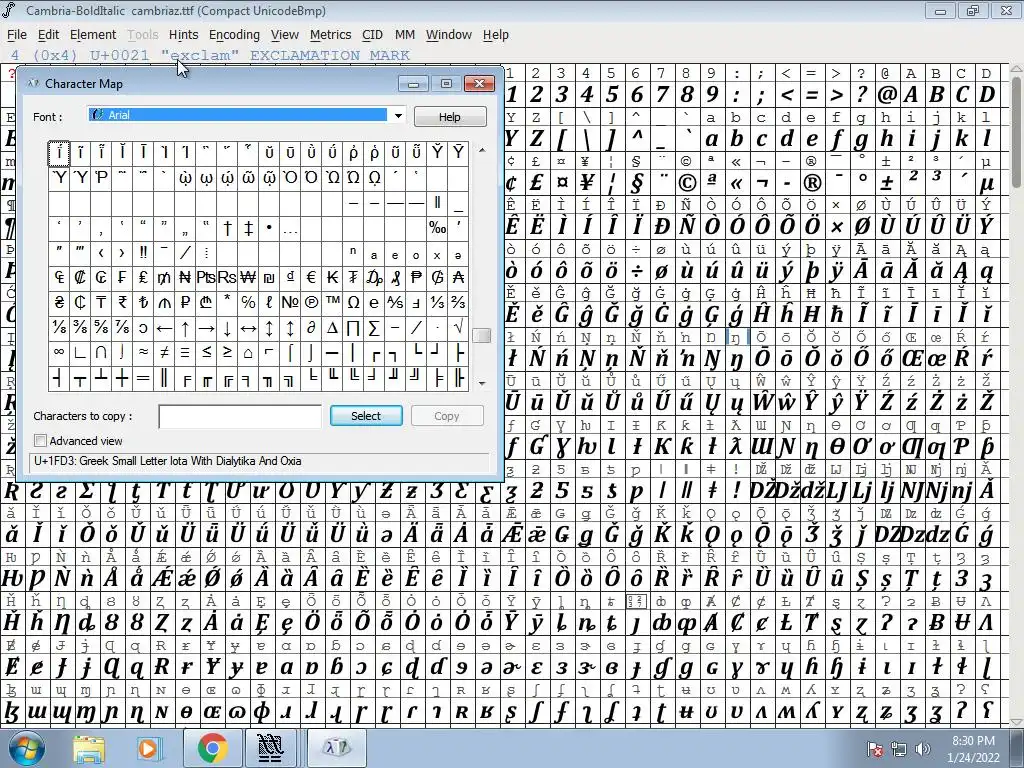Pick the house ⌂ character

tap(248, 353)
